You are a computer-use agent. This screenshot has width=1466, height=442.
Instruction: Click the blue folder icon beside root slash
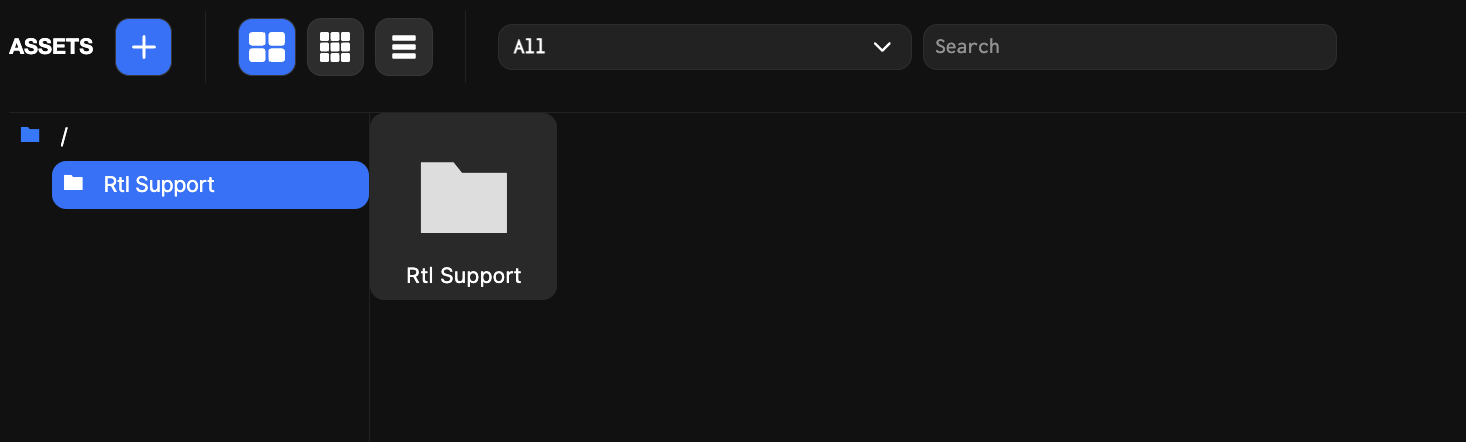pos(30,135)
